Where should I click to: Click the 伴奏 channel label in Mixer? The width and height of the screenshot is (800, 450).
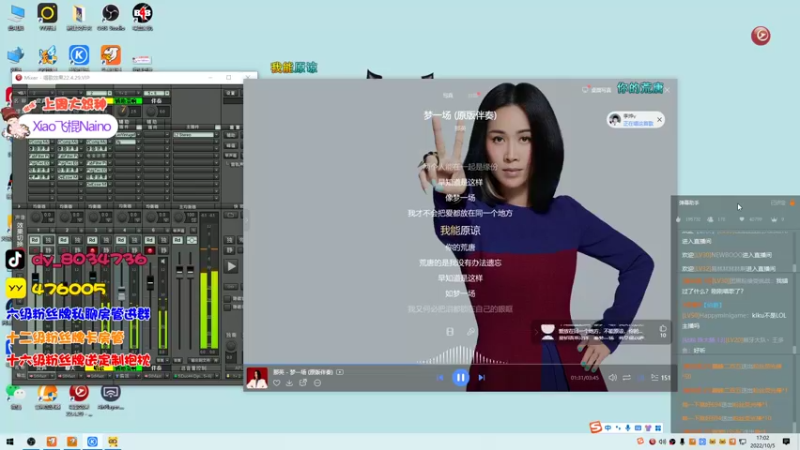[156, 101]
